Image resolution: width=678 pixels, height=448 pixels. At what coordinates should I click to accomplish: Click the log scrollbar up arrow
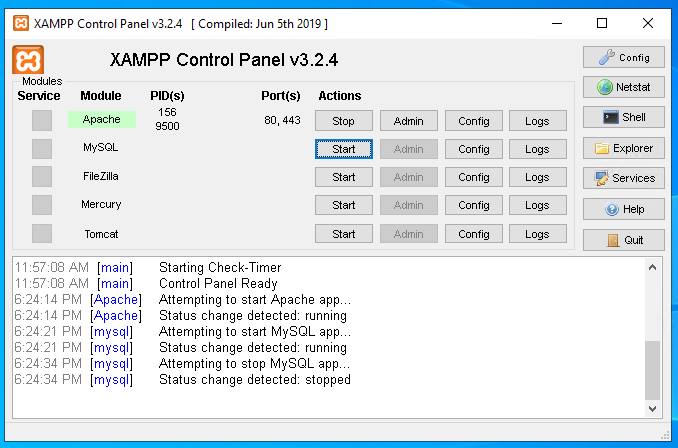point(652,267)
